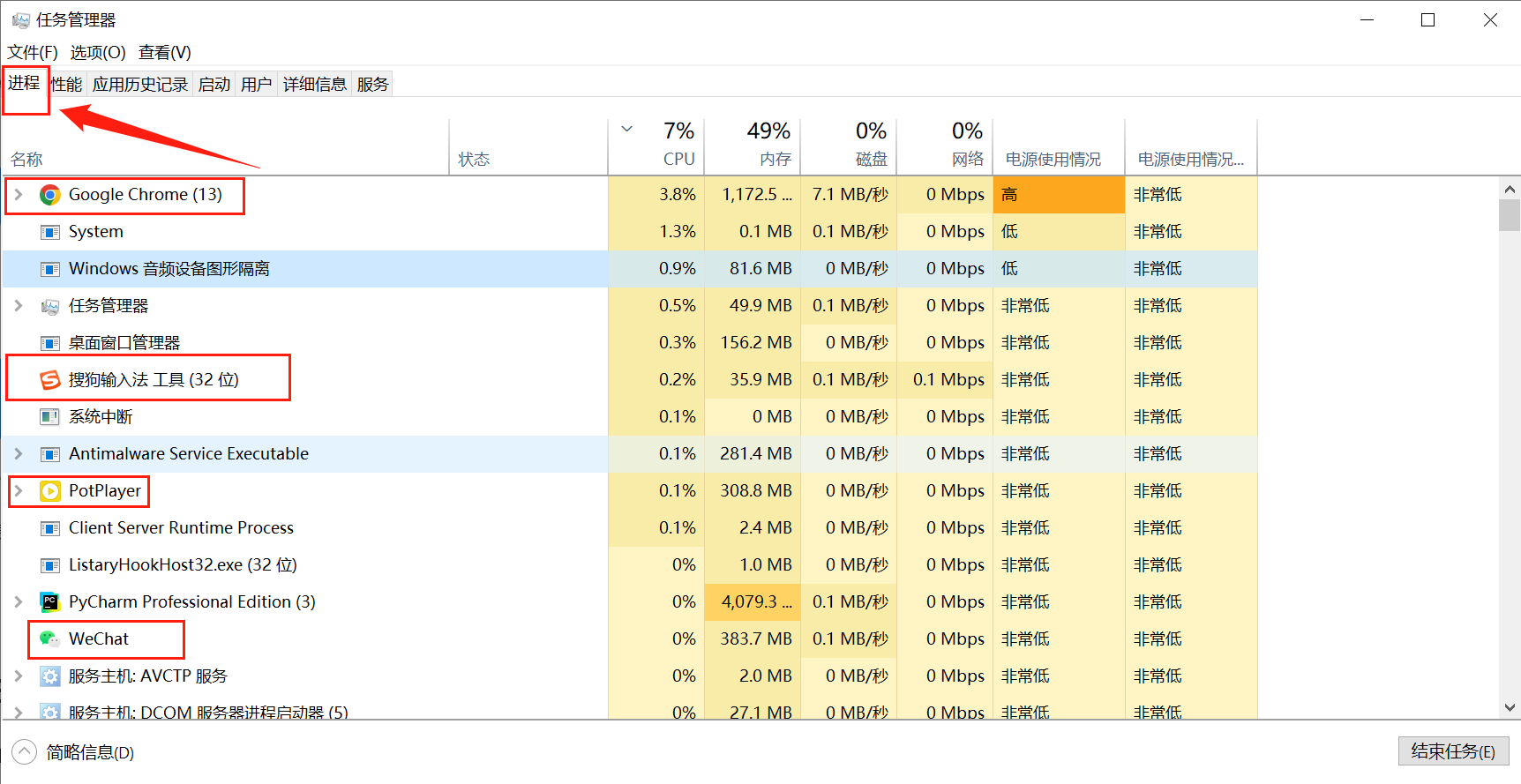
Task: Sort processes by the 内存 column header
Action: point(768,146)
